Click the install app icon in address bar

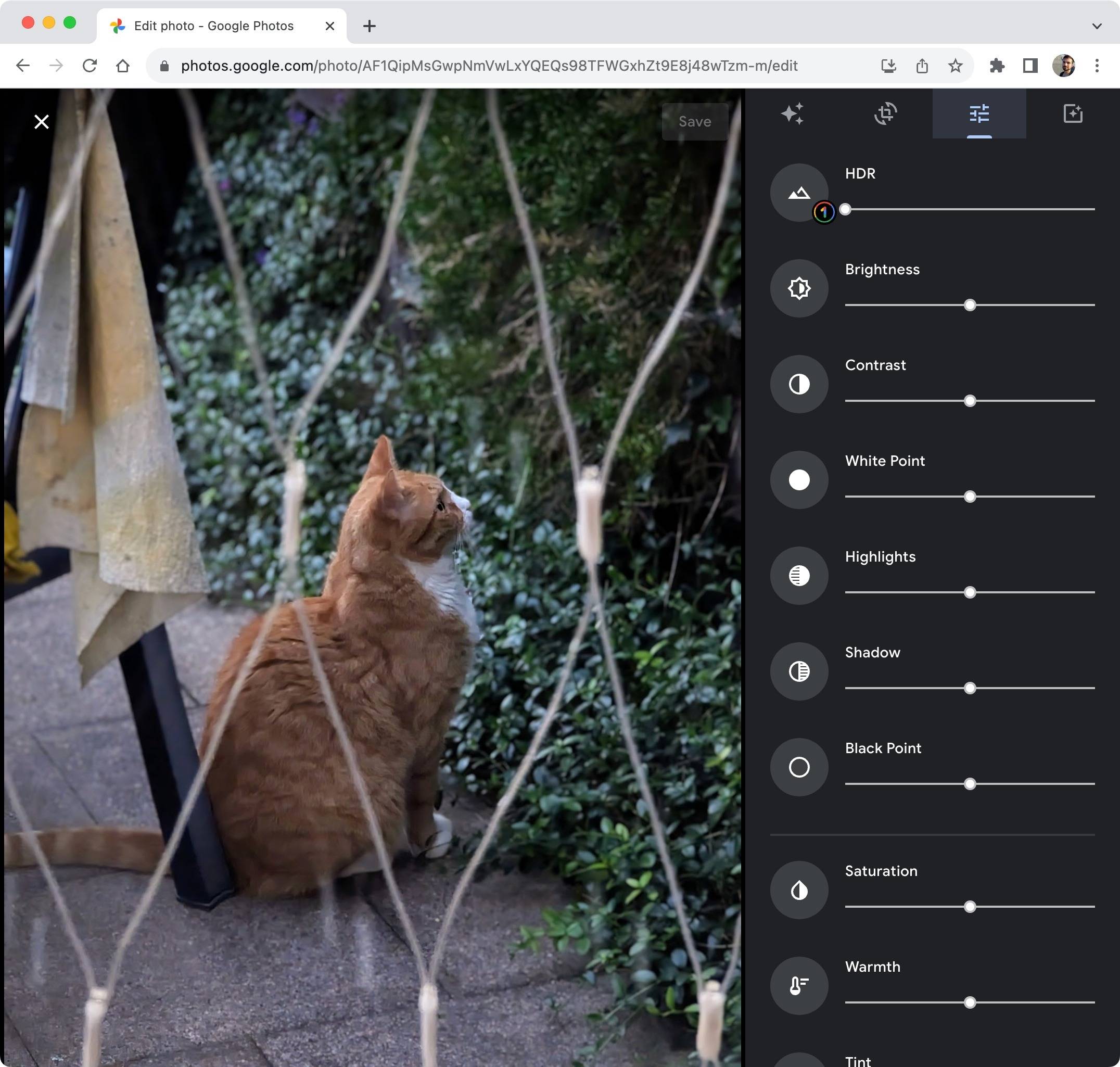(x=888, y=66)
